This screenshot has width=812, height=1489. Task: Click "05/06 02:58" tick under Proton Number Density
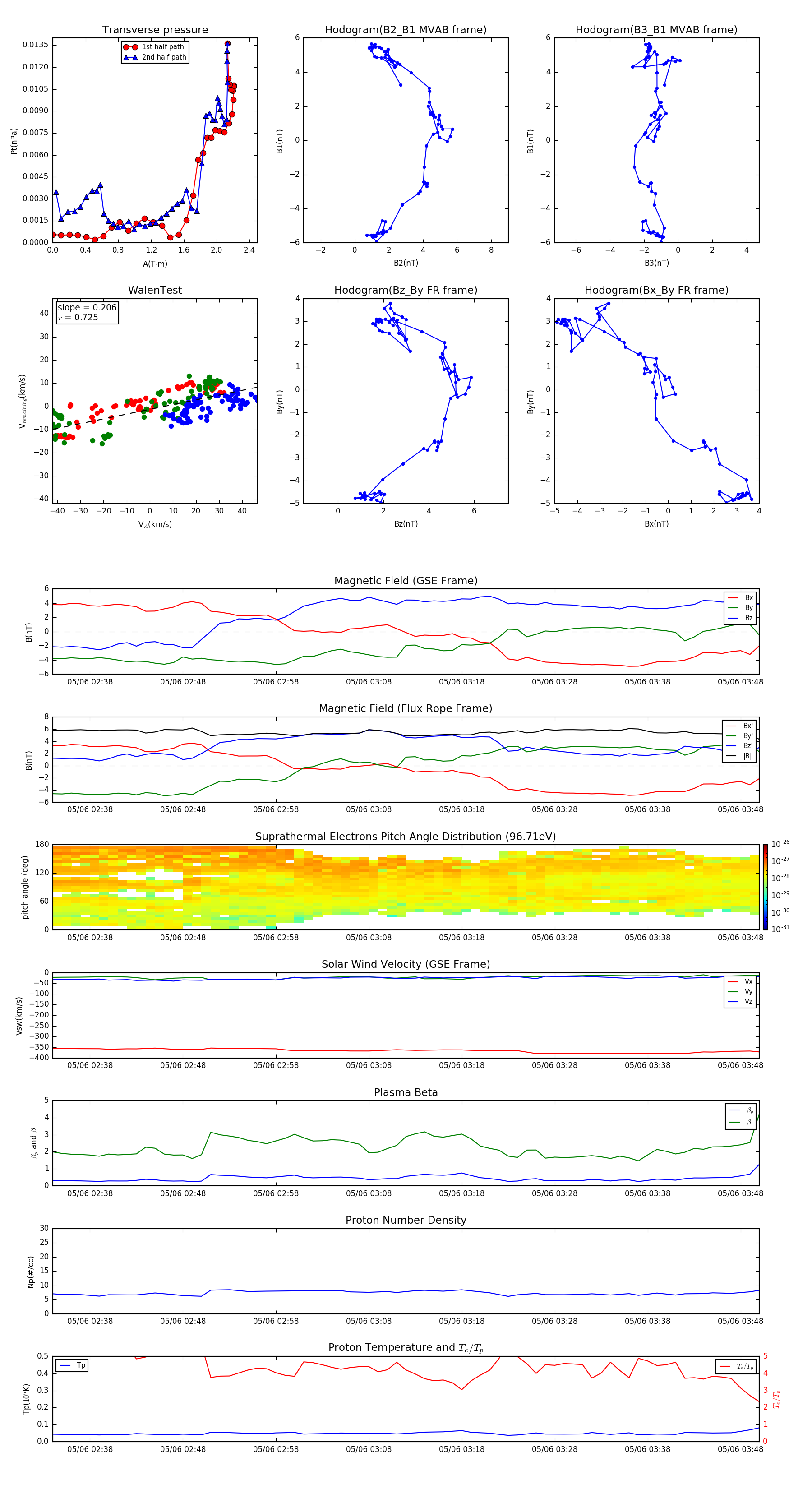[276, 1321]
